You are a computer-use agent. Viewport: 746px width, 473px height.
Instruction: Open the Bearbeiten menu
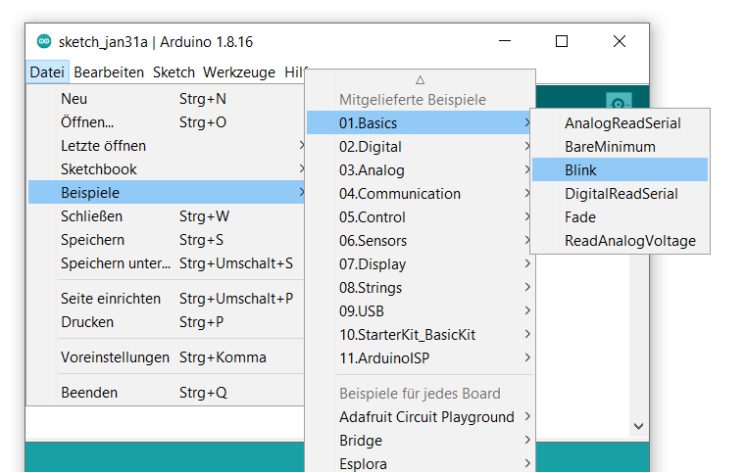point(110,72)
